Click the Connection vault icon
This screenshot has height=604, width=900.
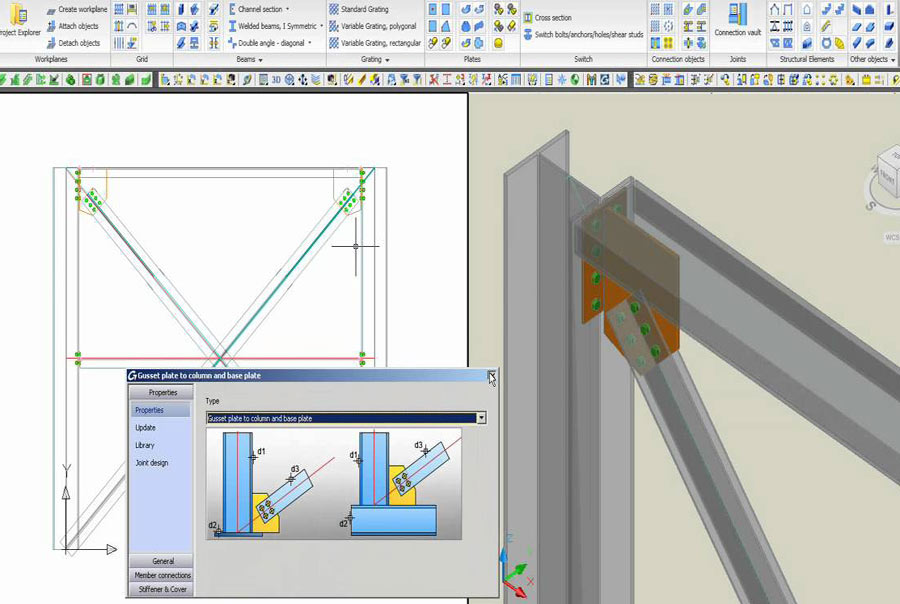pyautogui.click(x=737, y=20)
